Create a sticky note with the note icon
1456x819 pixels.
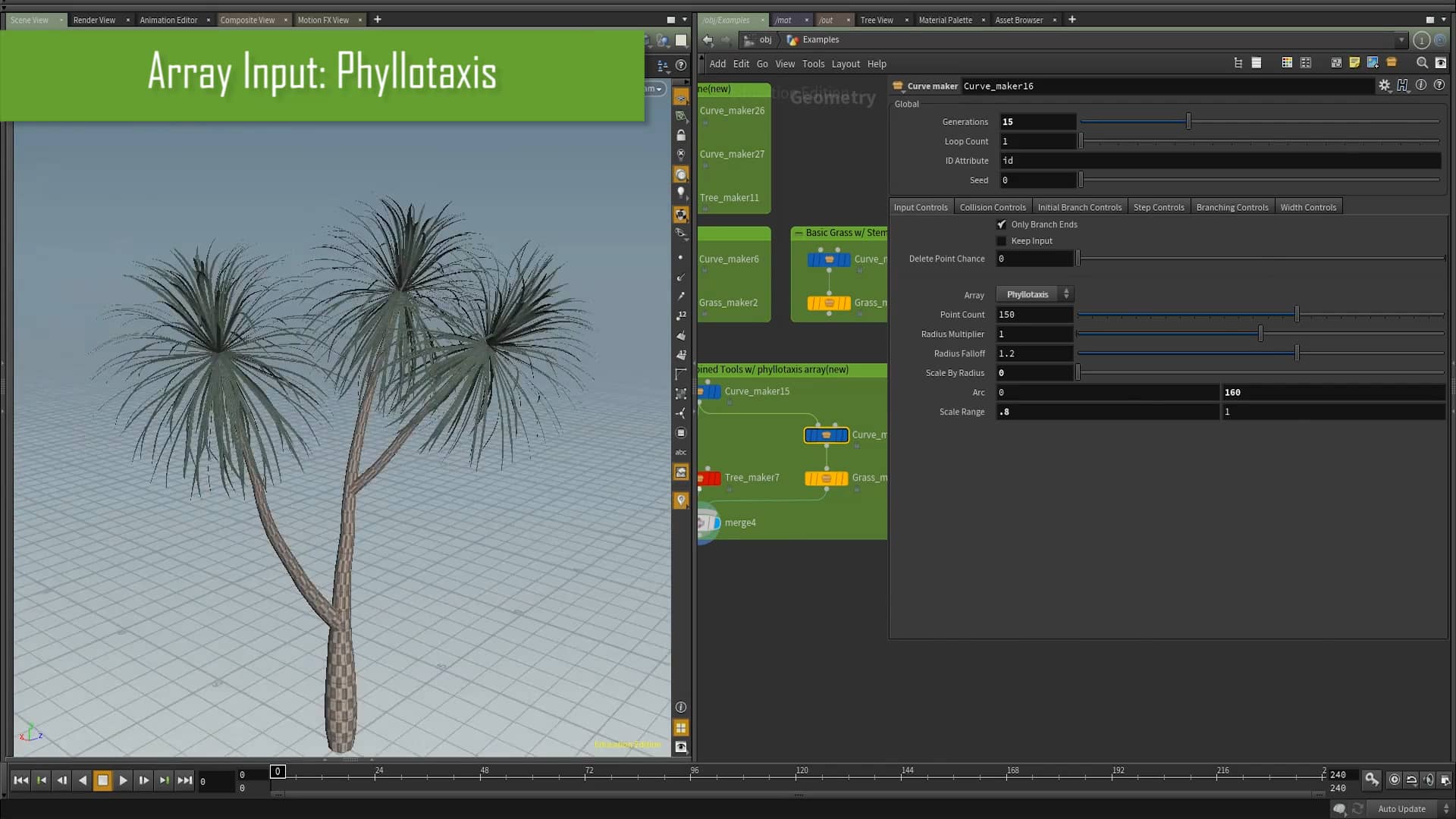(x=1354, y=63)
